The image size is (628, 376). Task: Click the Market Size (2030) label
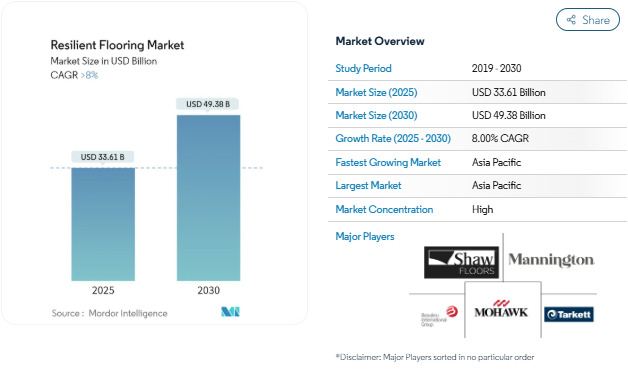[x=376, y=116]
